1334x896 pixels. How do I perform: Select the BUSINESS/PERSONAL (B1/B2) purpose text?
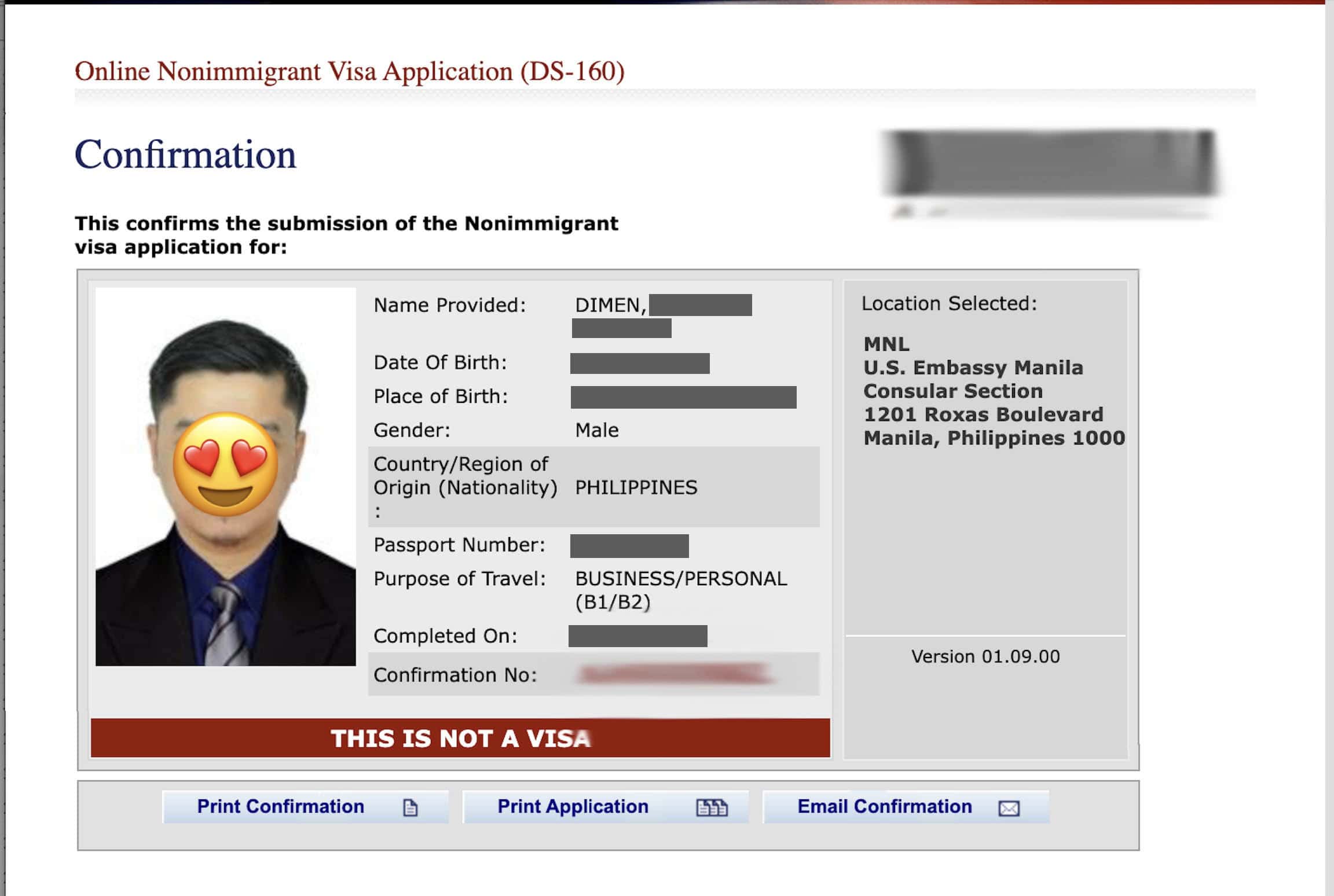680,590
